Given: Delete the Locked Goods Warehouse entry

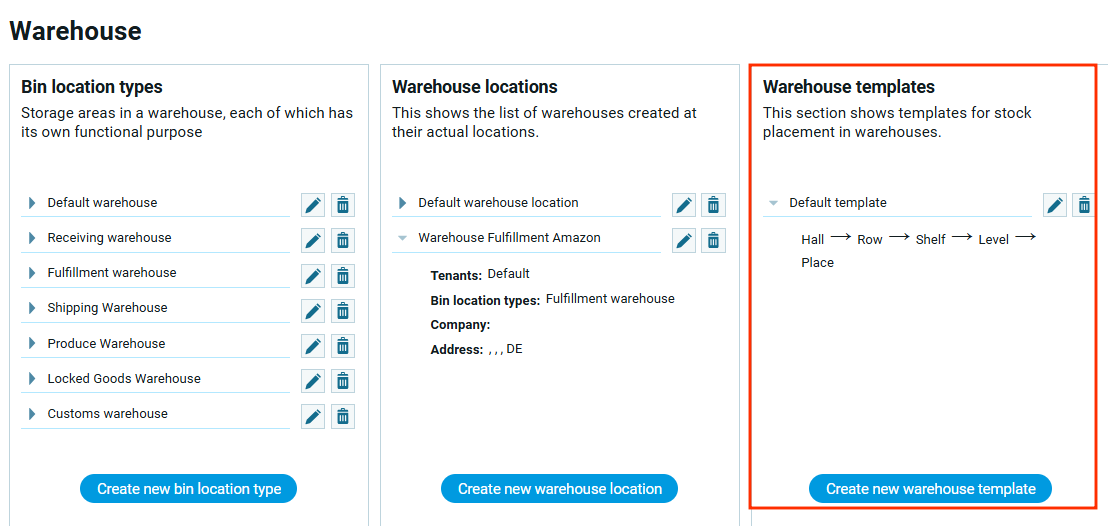Looking at the screenshot, I should (x=343, y=381).
